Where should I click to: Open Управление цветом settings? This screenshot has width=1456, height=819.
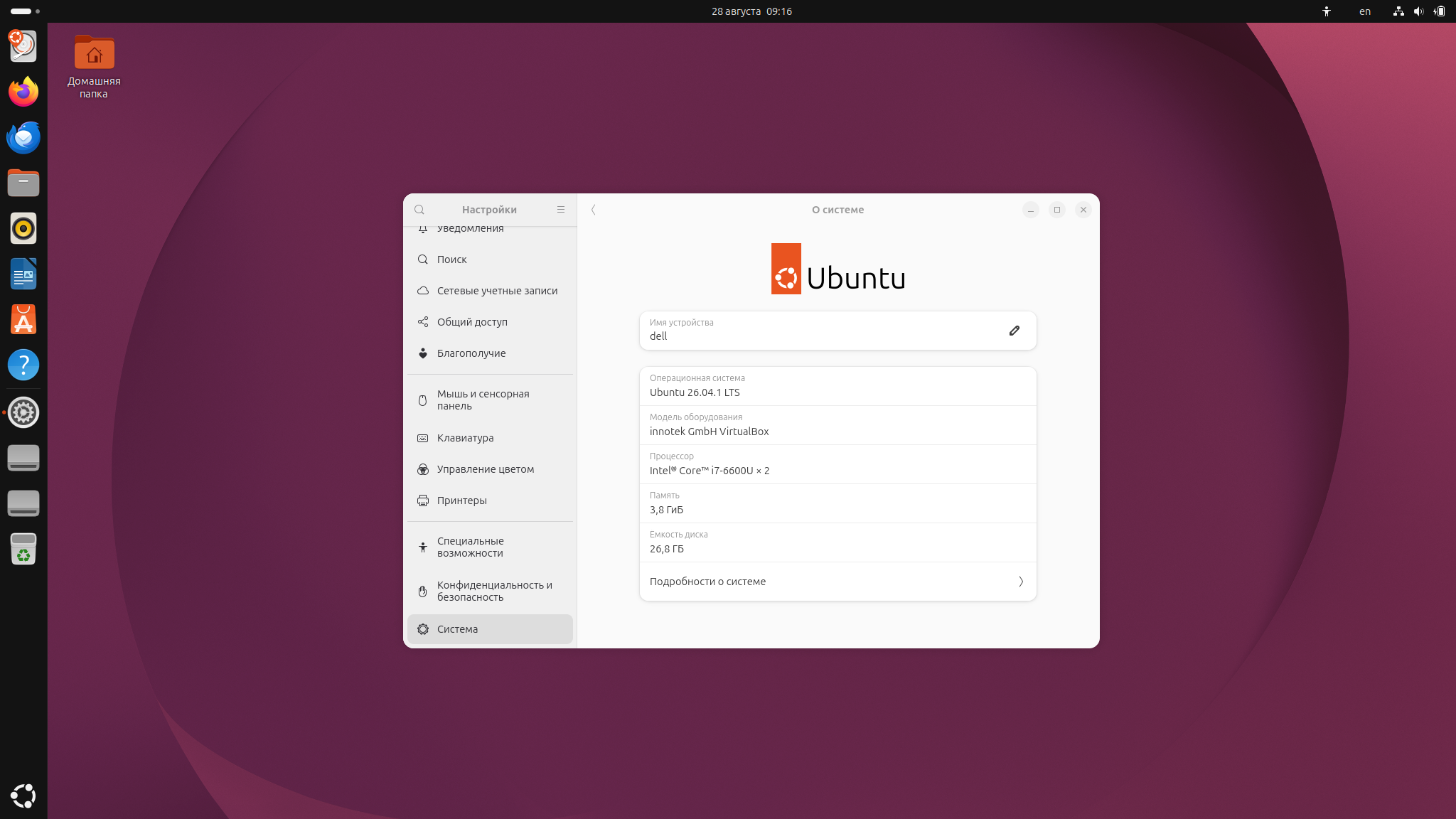pos(490,469)
